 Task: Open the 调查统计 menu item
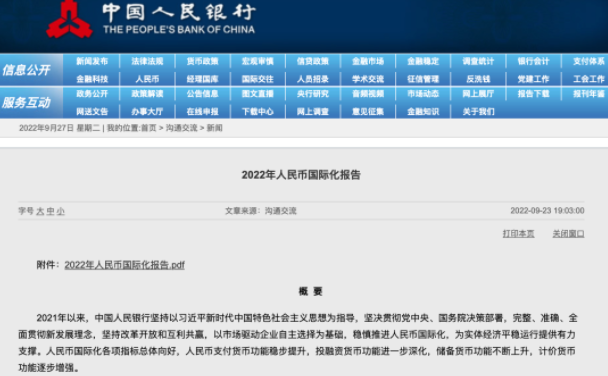(478, 61)
